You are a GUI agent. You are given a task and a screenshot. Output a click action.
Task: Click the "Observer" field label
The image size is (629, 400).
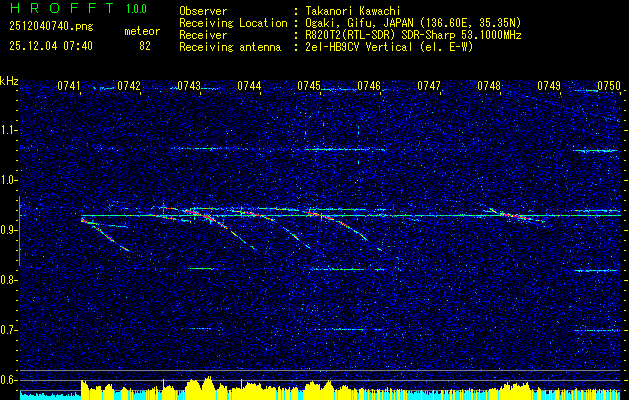(x=203, y=11)
